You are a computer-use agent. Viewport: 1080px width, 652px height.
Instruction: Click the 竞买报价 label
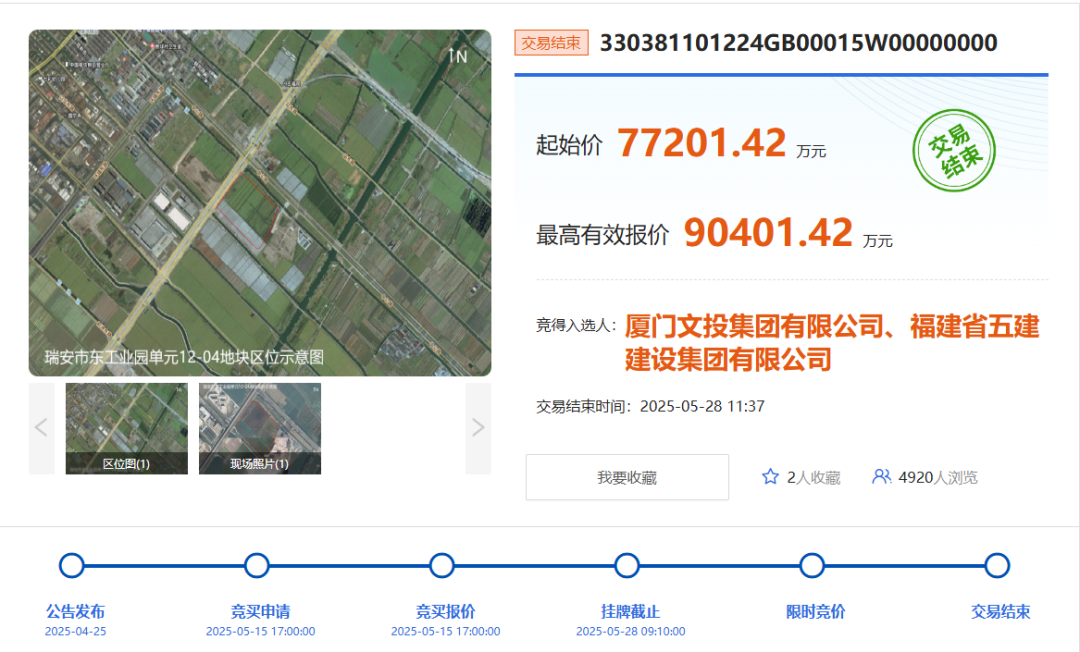[446, 611]
